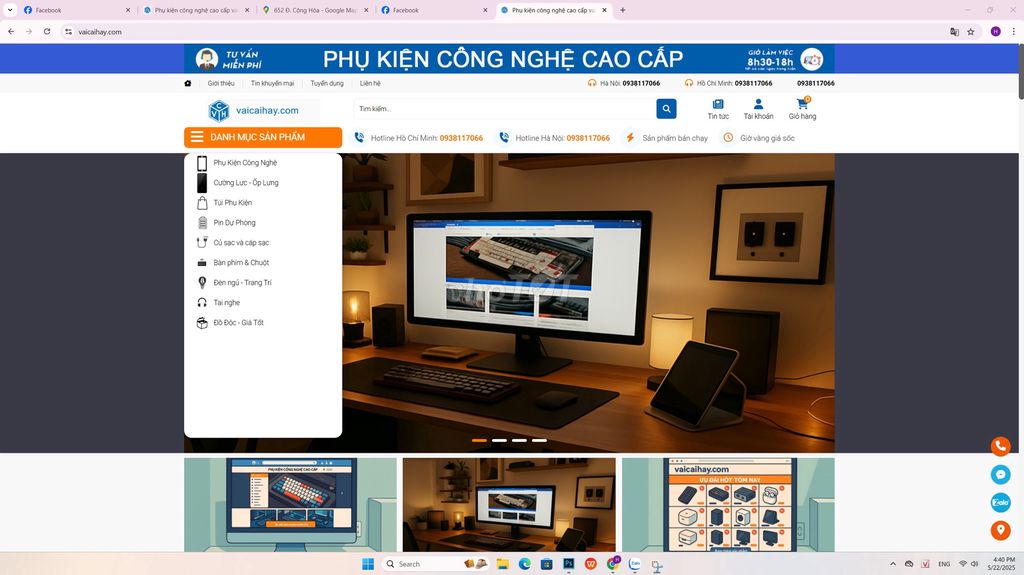Open Zalo app from taskbar
Screen dimensions: 1024x575
coord(635,564)
